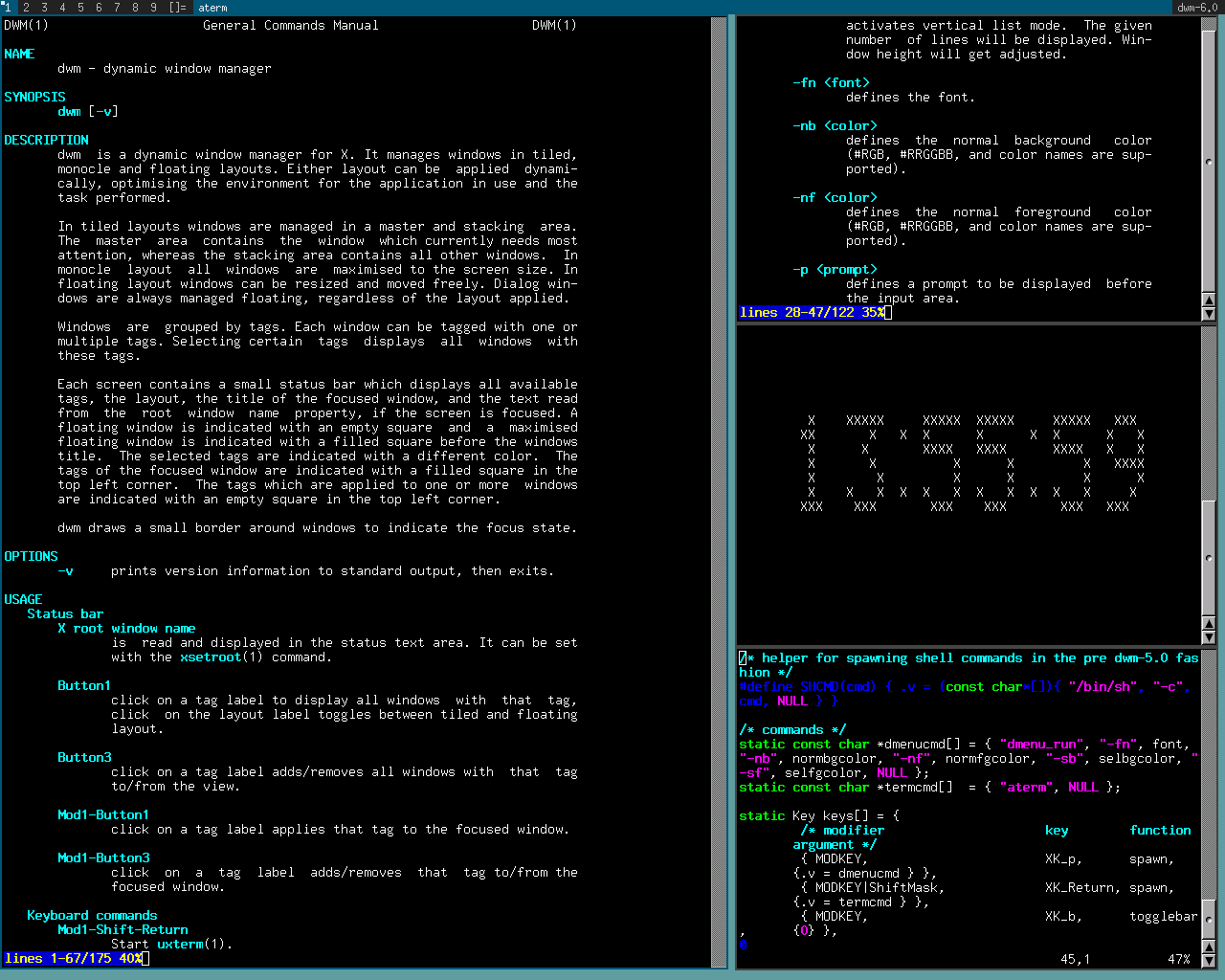Go to tag 4 in the dwm bar
The height and width of the screenshot is (980, 1225).
point(62,8)
